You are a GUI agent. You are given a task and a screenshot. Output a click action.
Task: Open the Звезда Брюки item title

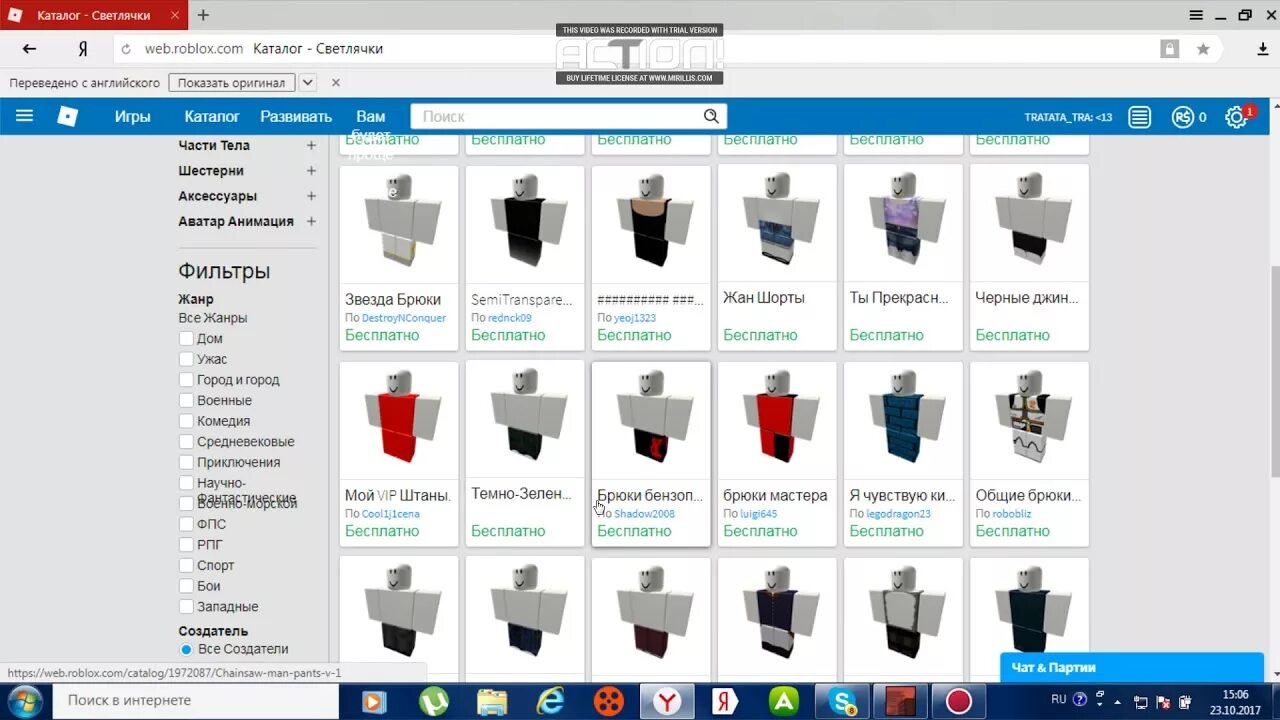pyautogui.click(x=393, y=299)
